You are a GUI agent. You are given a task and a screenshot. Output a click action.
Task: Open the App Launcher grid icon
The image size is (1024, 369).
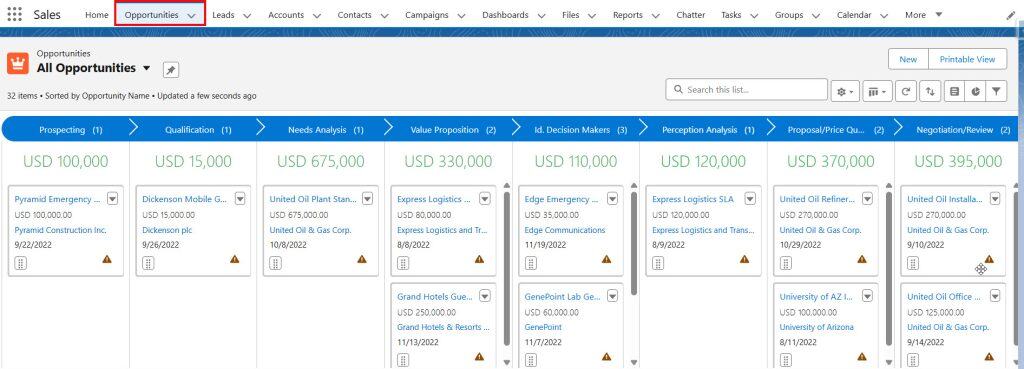[14, 14]
